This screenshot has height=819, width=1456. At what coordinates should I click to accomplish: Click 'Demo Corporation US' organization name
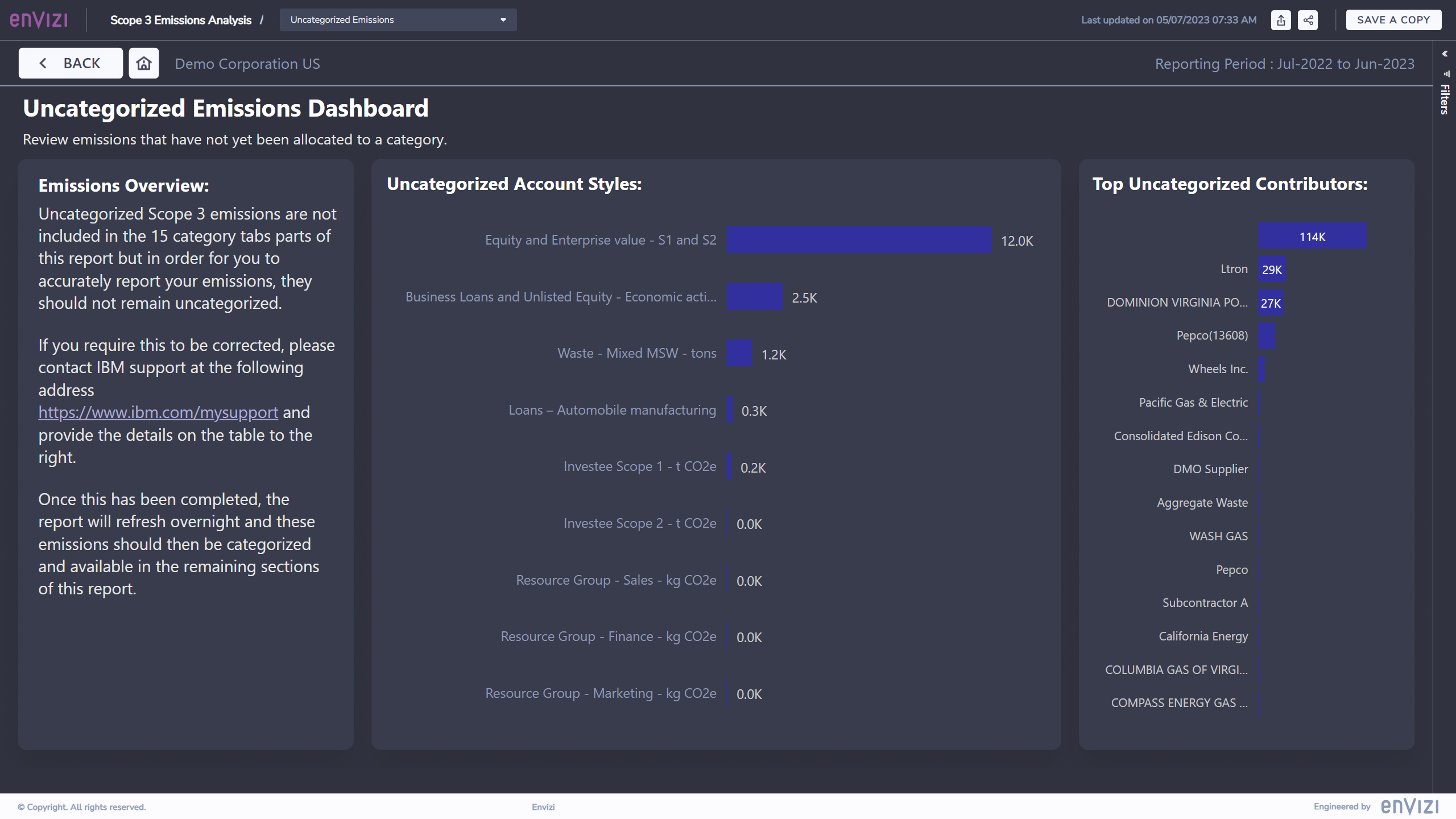pos(247,64)
